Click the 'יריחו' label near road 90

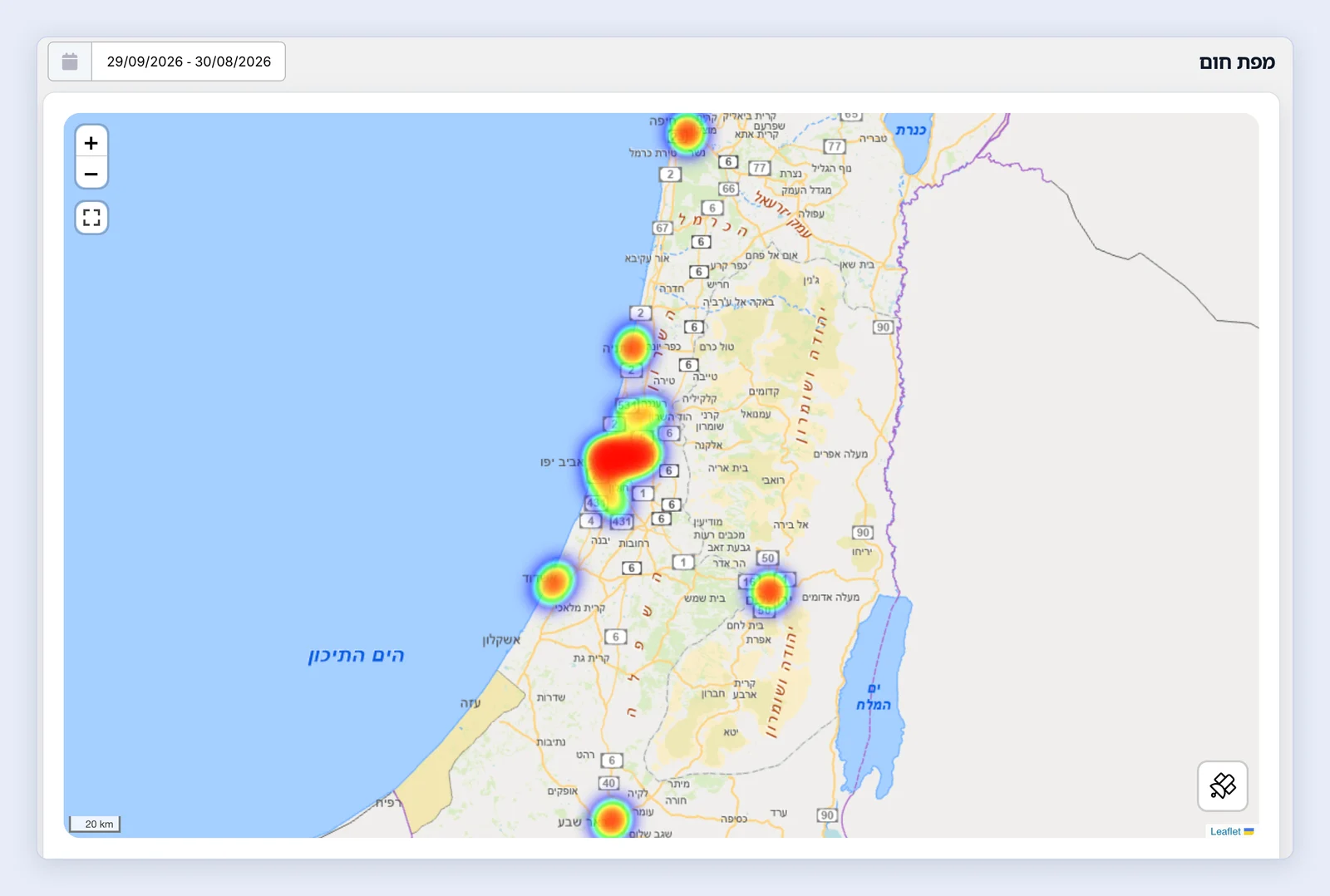pos(862,551)
